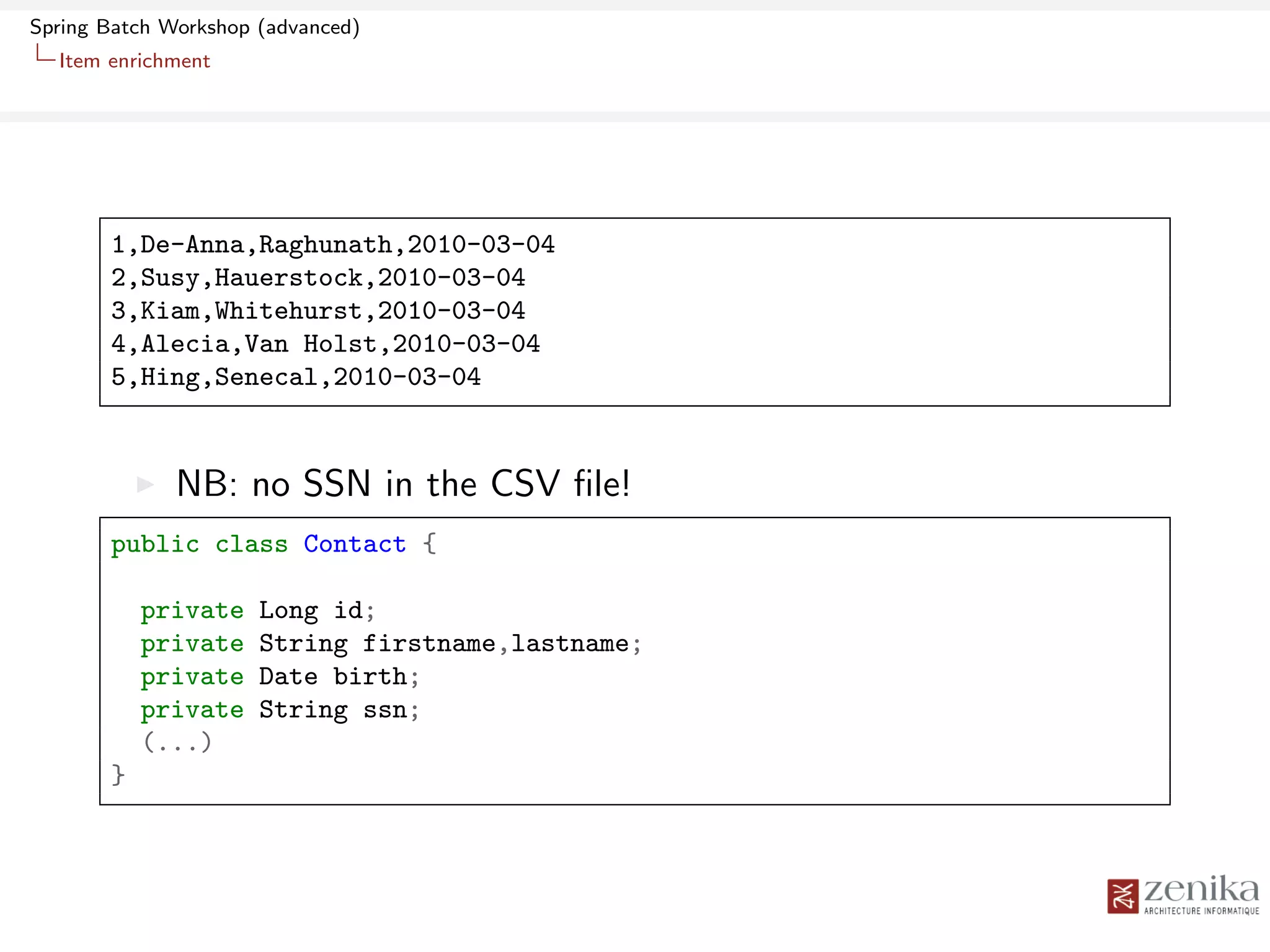Click the Kiam Whitehurst CSV row

pyautogui.click(x=317, y=311)
